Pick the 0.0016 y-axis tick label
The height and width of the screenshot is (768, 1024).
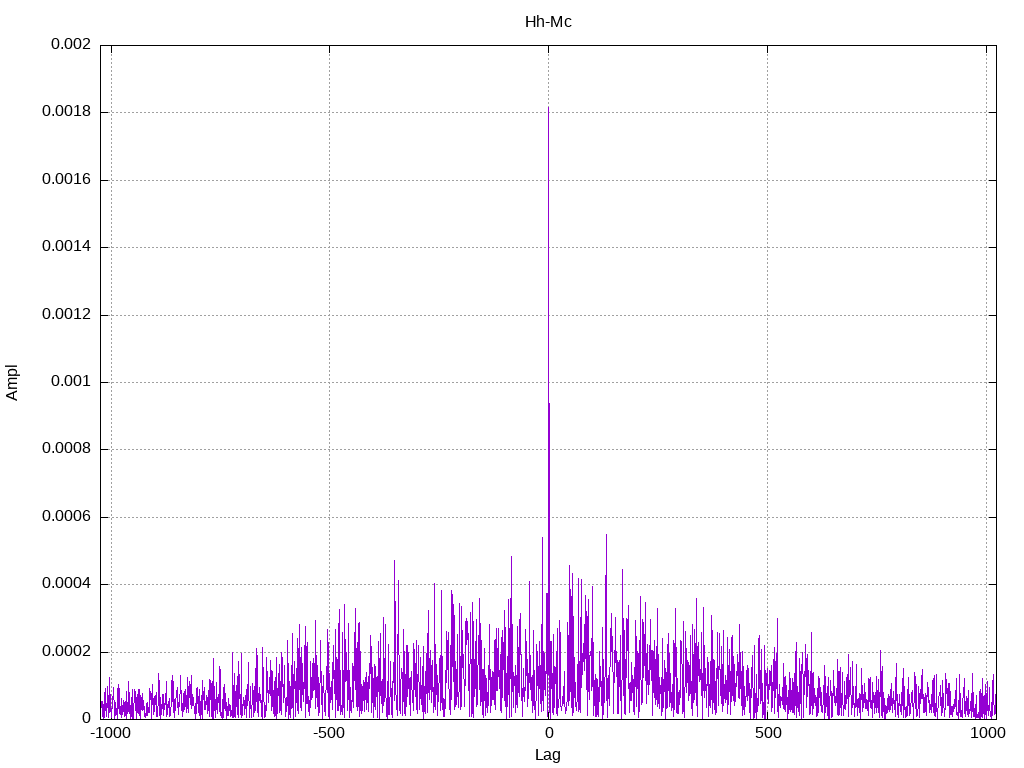pyautogui.click(x=66, y=180)
